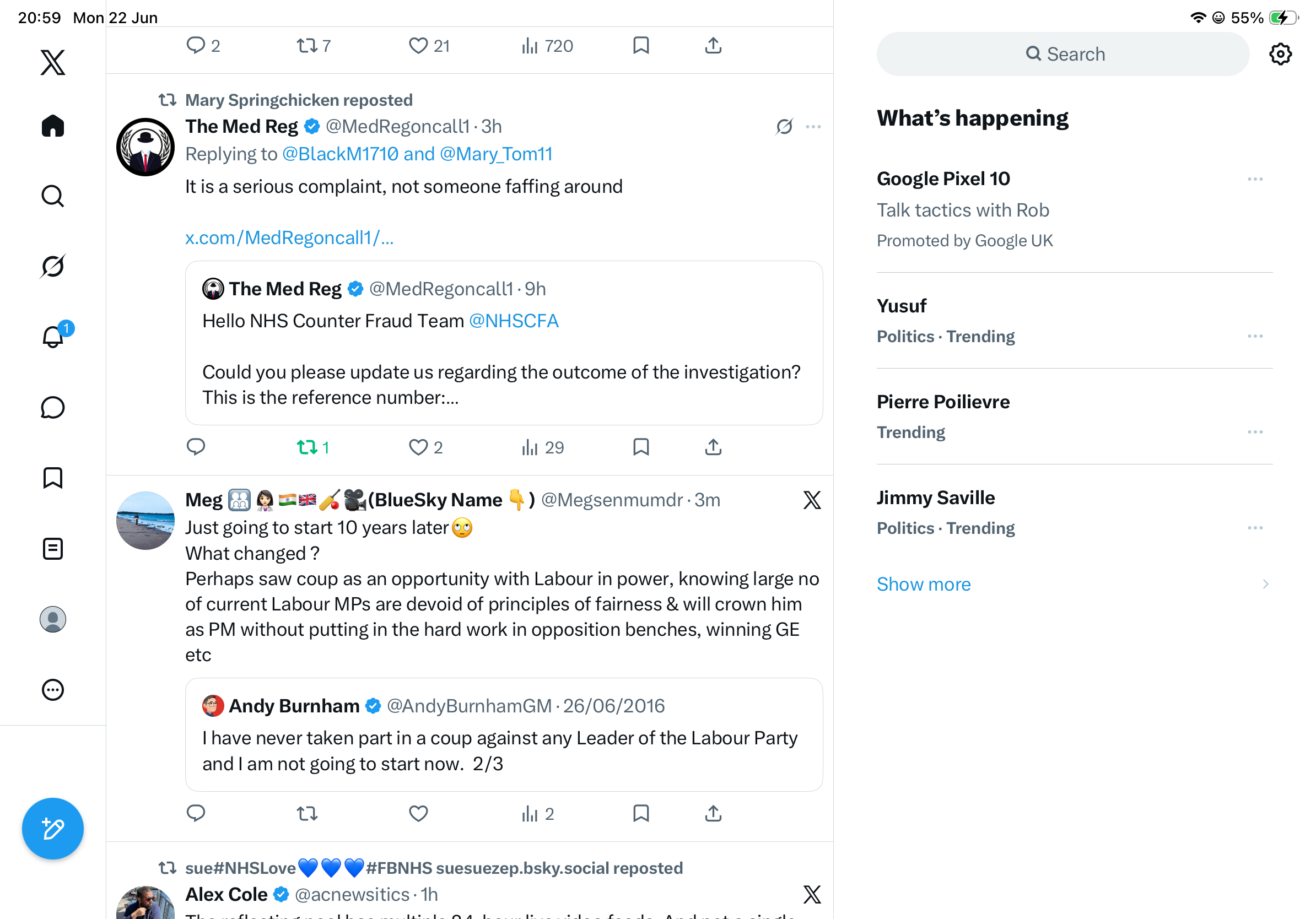Open Grok from the left sidebar
Viewport: 1316px width, 919px height.
tap(53, 267)
